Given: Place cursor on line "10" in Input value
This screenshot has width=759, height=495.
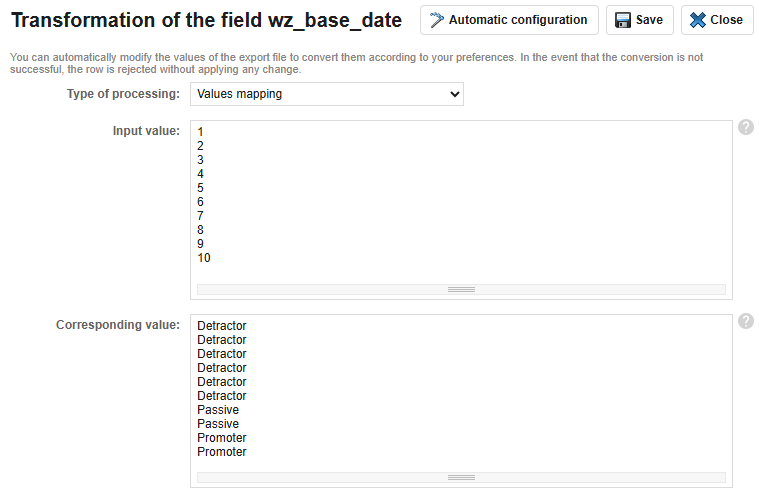Looking at the screenshot, I should (x=204, y=258).
